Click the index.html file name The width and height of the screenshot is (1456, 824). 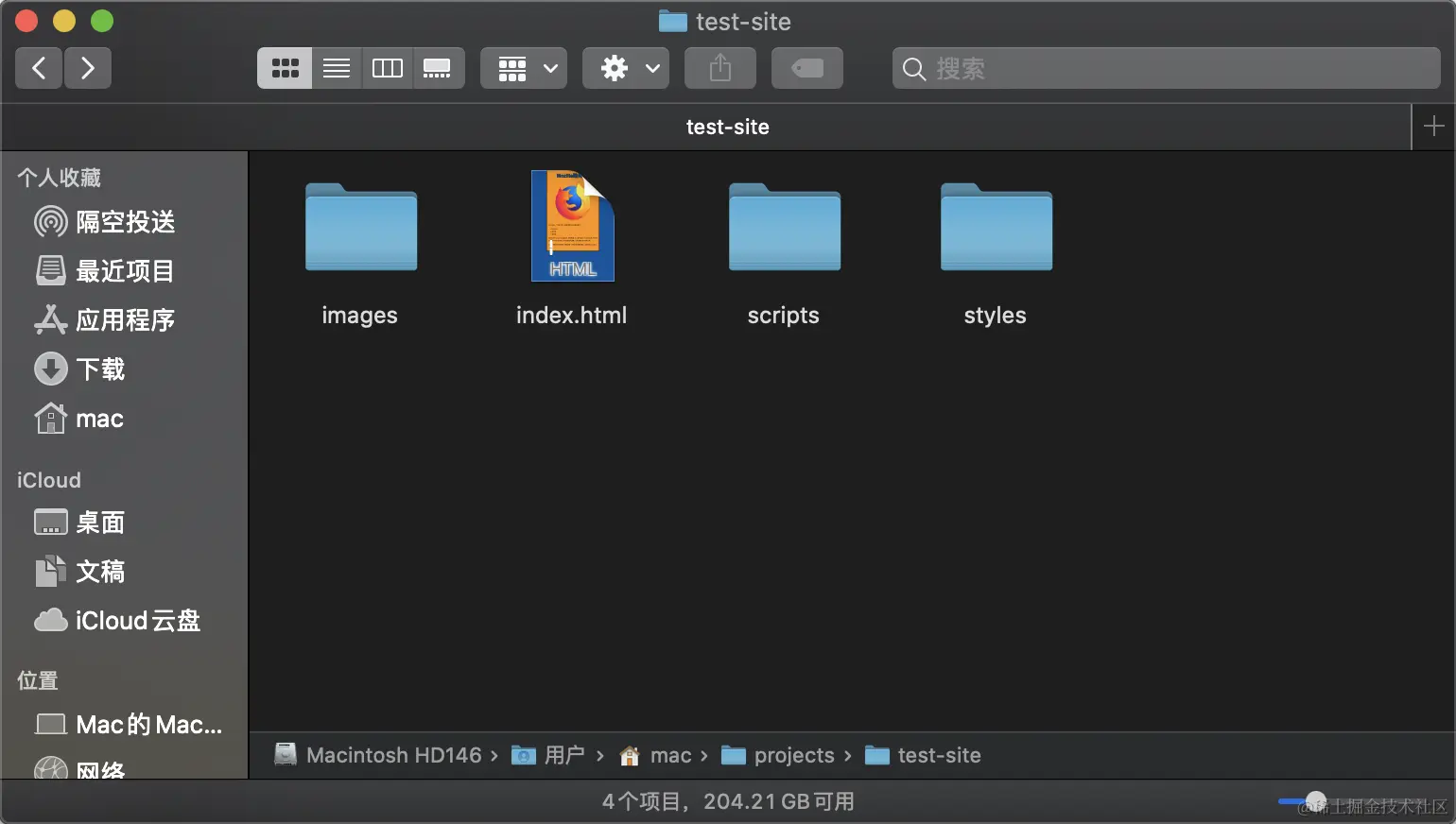[572, 316]
